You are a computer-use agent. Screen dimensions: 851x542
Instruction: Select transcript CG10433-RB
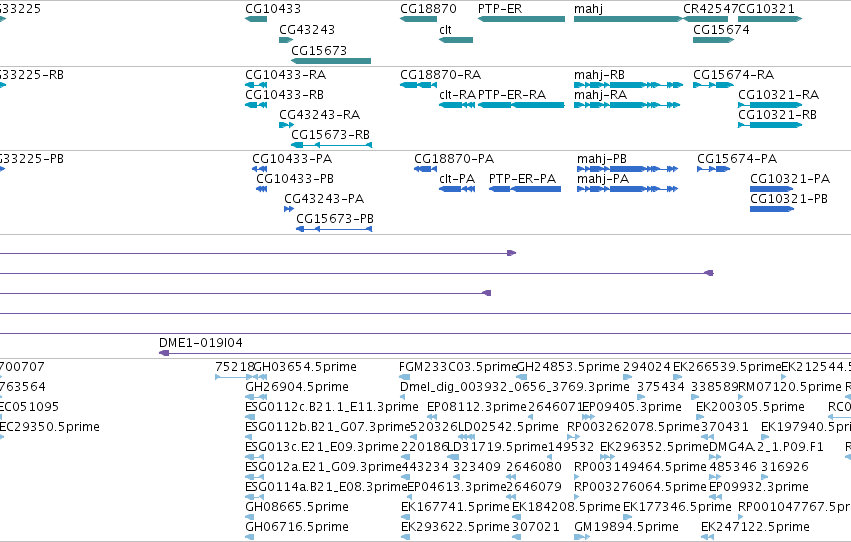[x=256, y=105]
